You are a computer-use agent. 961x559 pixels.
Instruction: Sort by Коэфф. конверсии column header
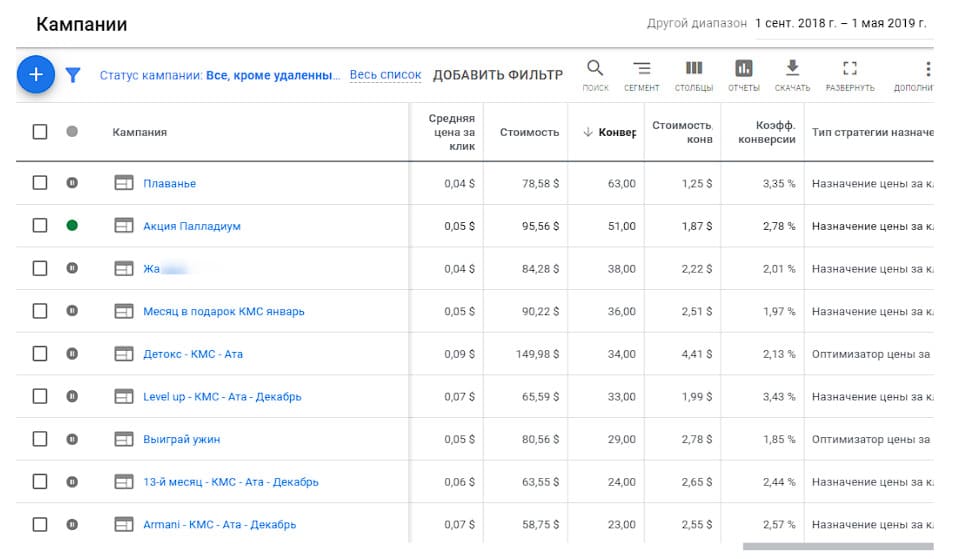coord(767,132)
